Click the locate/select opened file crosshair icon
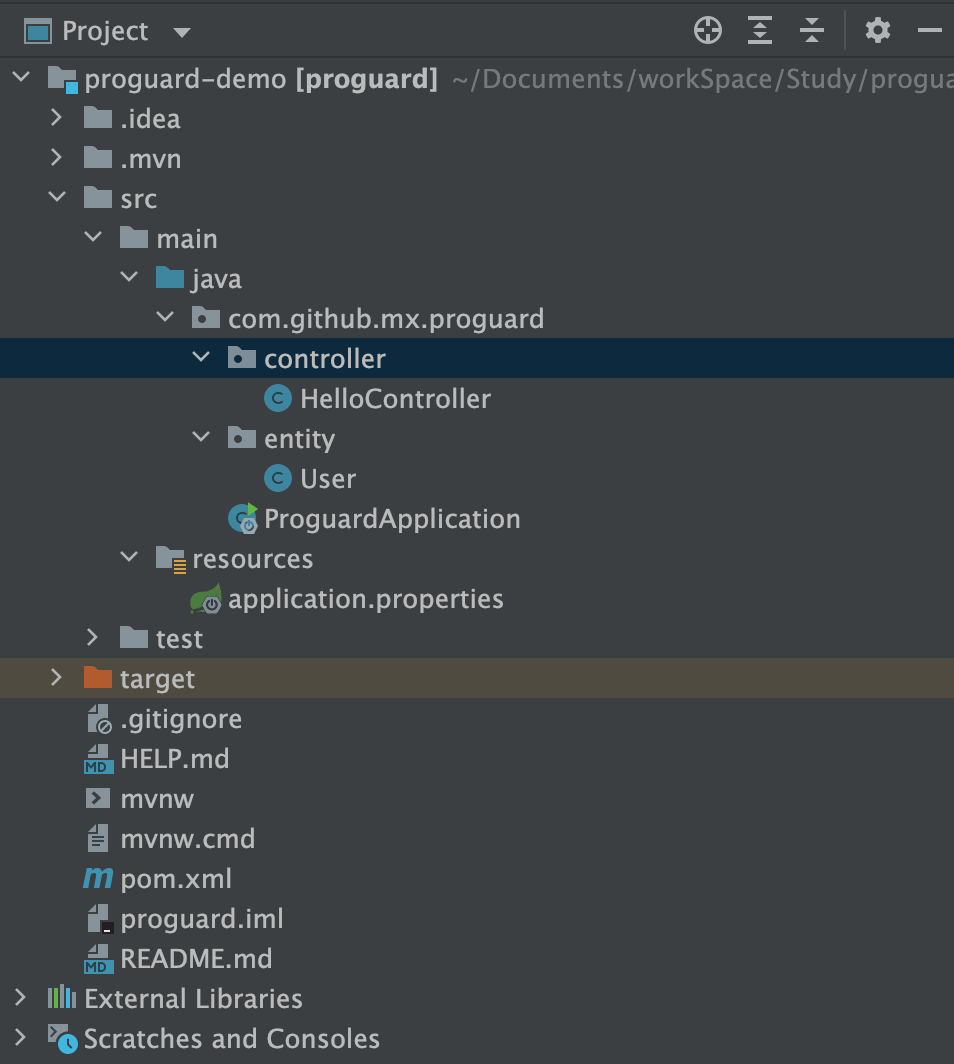The image size is (954, 1064). (x=708, y=31)
